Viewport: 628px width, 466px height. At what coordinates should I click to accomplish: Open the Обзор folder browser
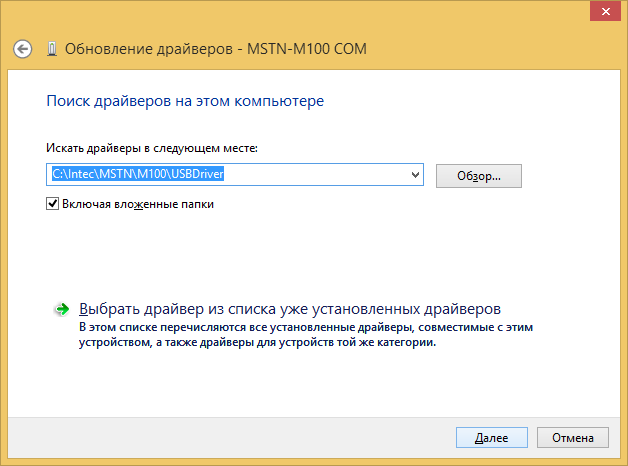[x=479, y=176]
